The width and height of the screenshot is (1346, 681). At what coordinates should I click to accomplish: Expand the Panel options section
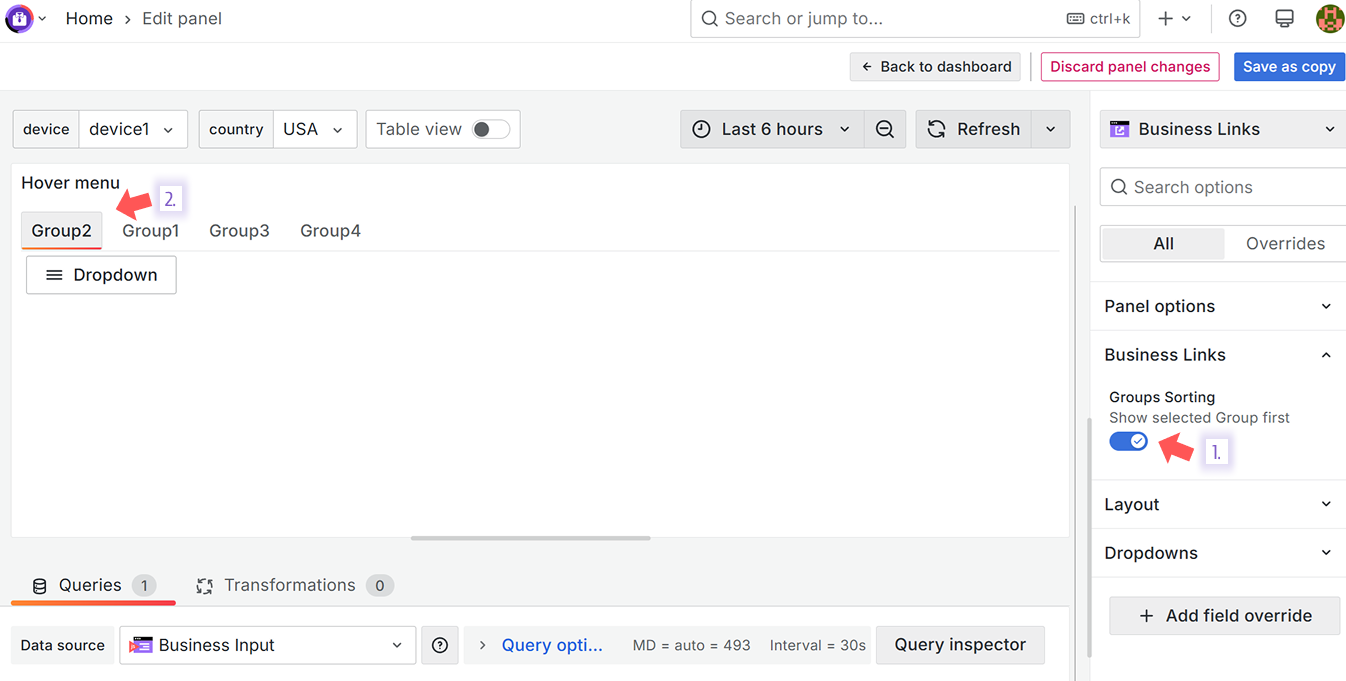tap(1218, 306)
